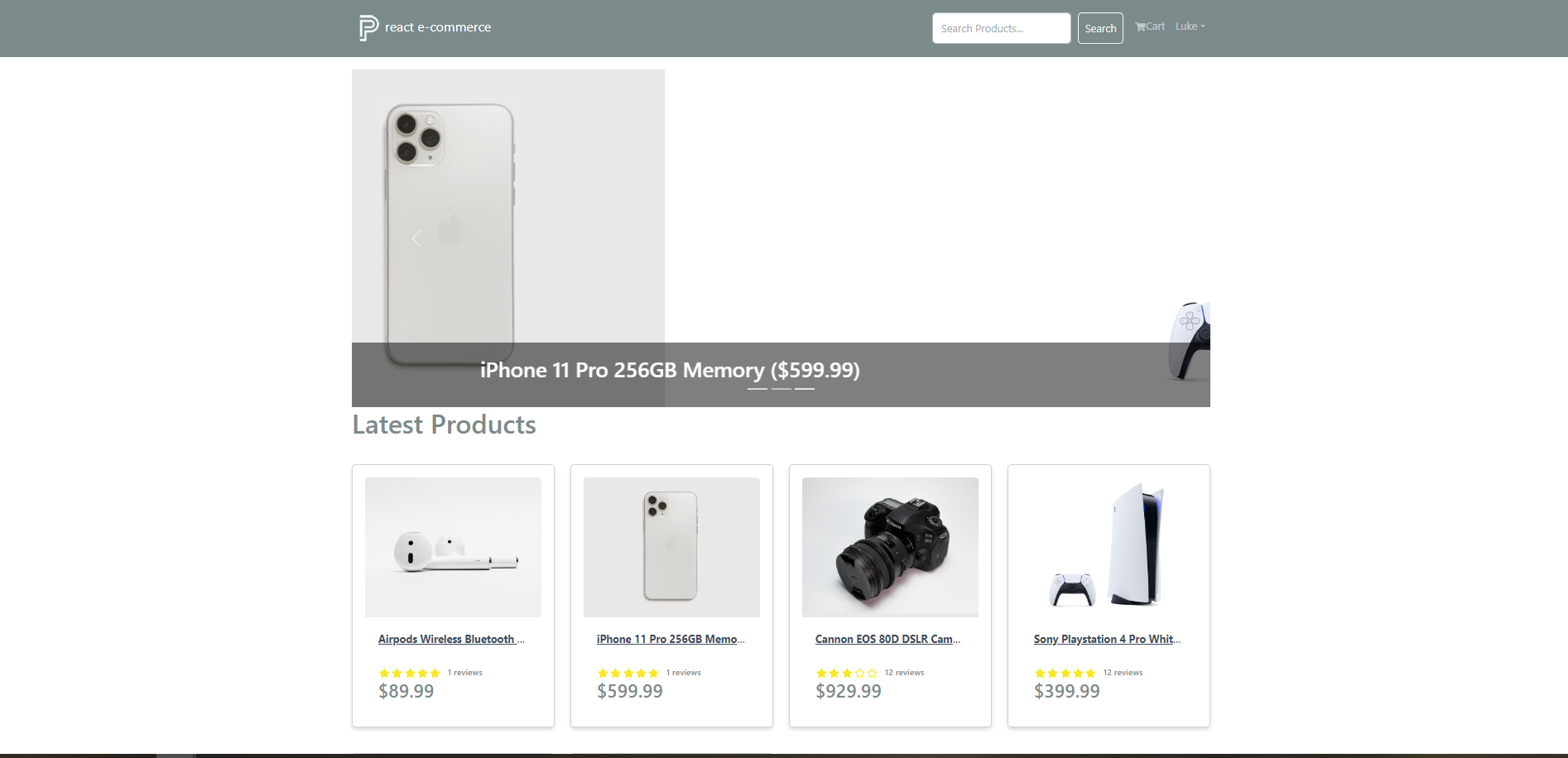Open the shopping cart icon
This screenshot has height=758, width=1568.
click(x=1140, y=26)
